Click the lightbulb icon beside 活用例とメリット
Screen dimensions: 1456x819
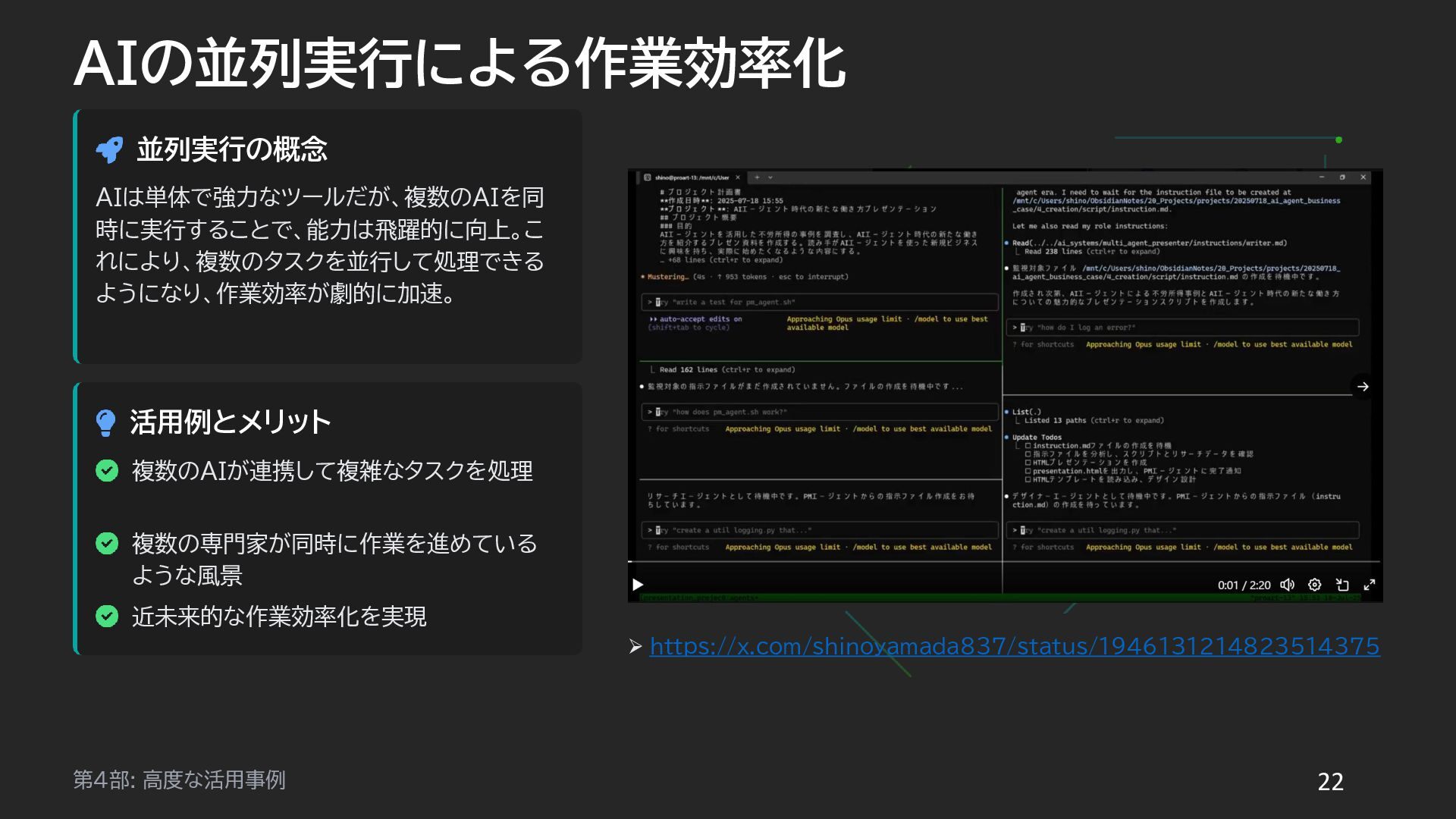tap(106, 422)
